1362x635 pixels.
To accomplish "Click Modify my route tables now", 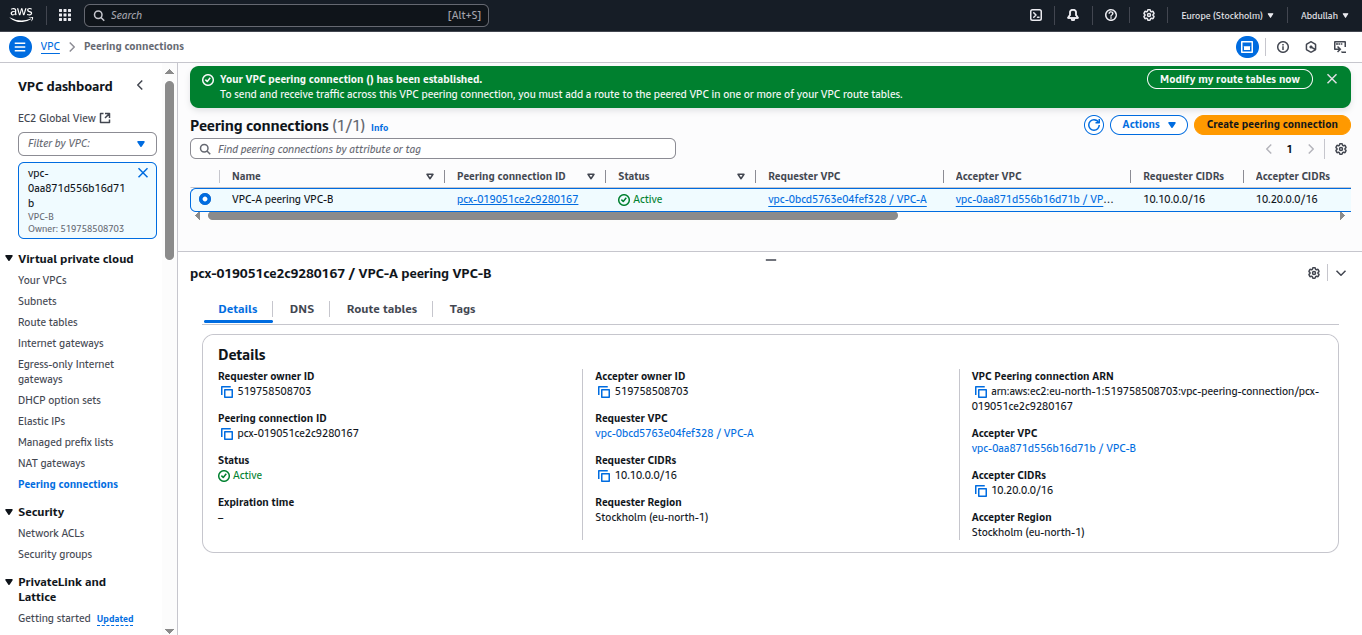I will pyautogui.click(x=1230, y=79).
